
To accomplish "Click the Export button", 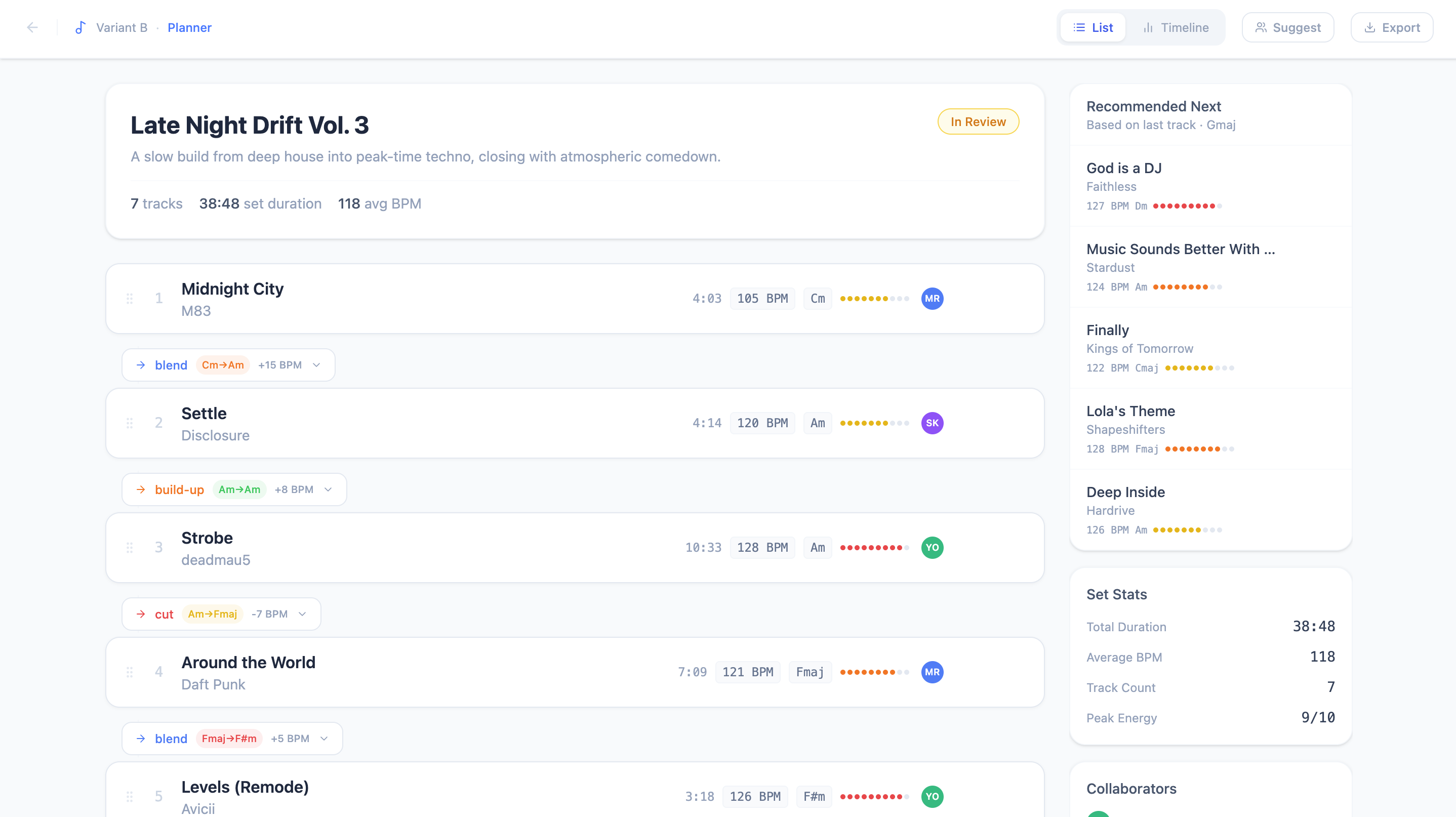I will click(1392, 27).
